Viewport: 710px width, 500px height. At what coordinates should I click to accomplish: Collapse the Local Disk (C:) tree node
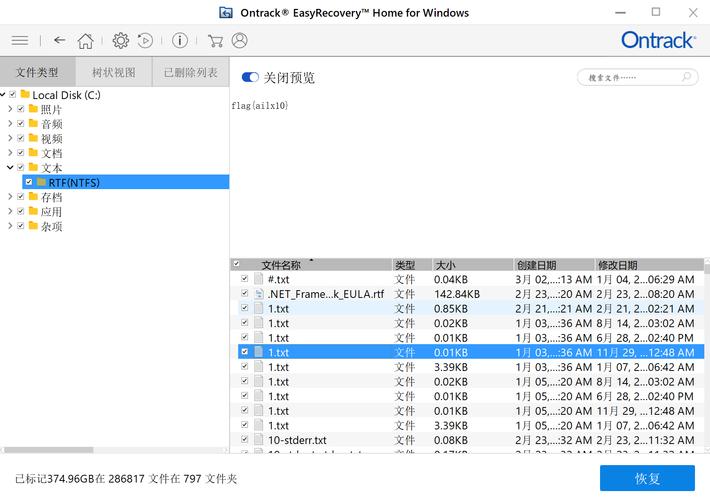point(3,95)
